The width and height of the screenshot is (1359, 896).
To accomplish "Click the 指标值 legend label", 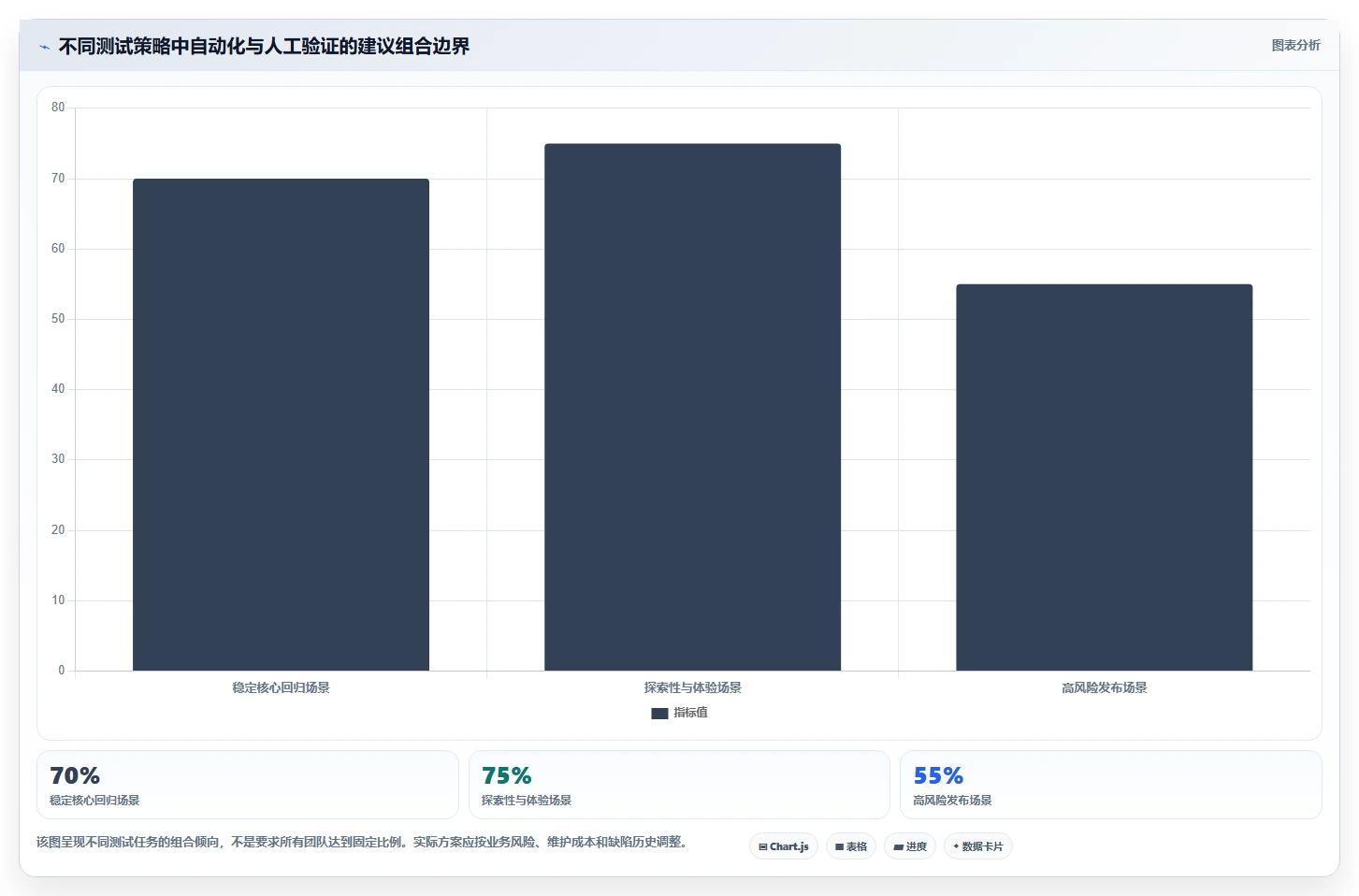I will 690,713.
